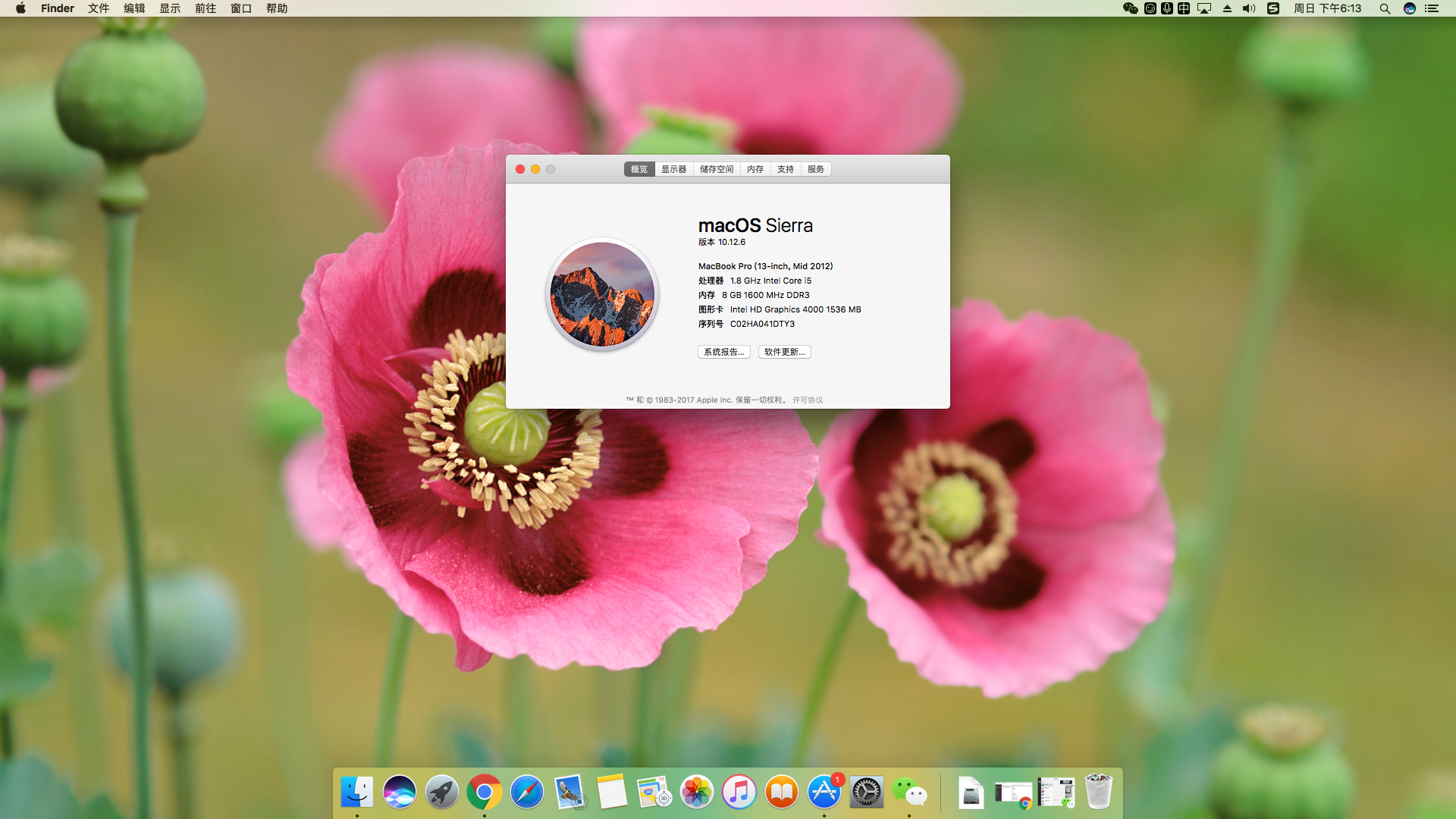Click the Chinese input 中 icon
Screen dimensions: 1456x819
1184,8
